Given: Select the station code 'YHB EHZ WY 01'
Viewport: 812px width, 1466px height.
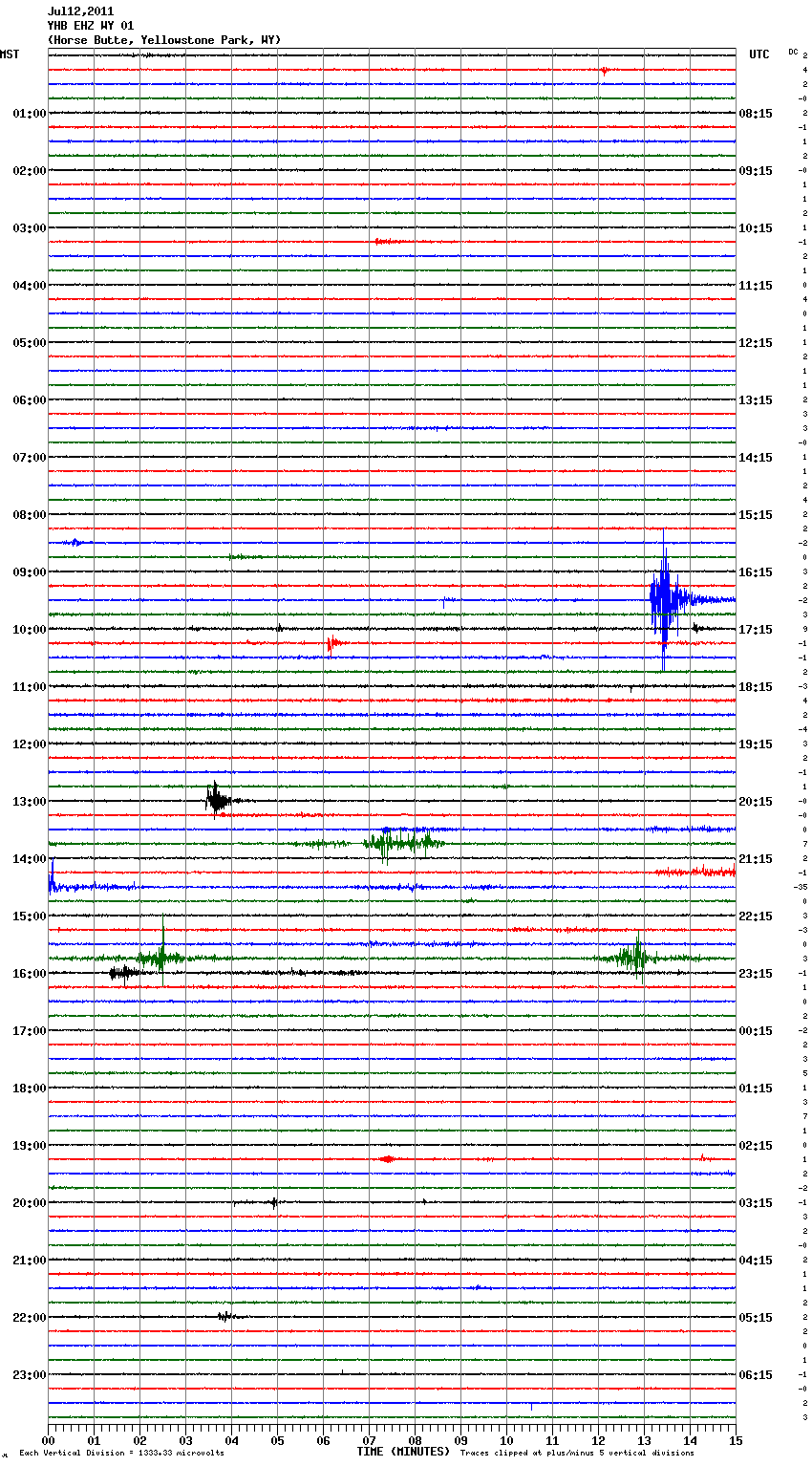Looking at the screenshot, I should 91,26.
